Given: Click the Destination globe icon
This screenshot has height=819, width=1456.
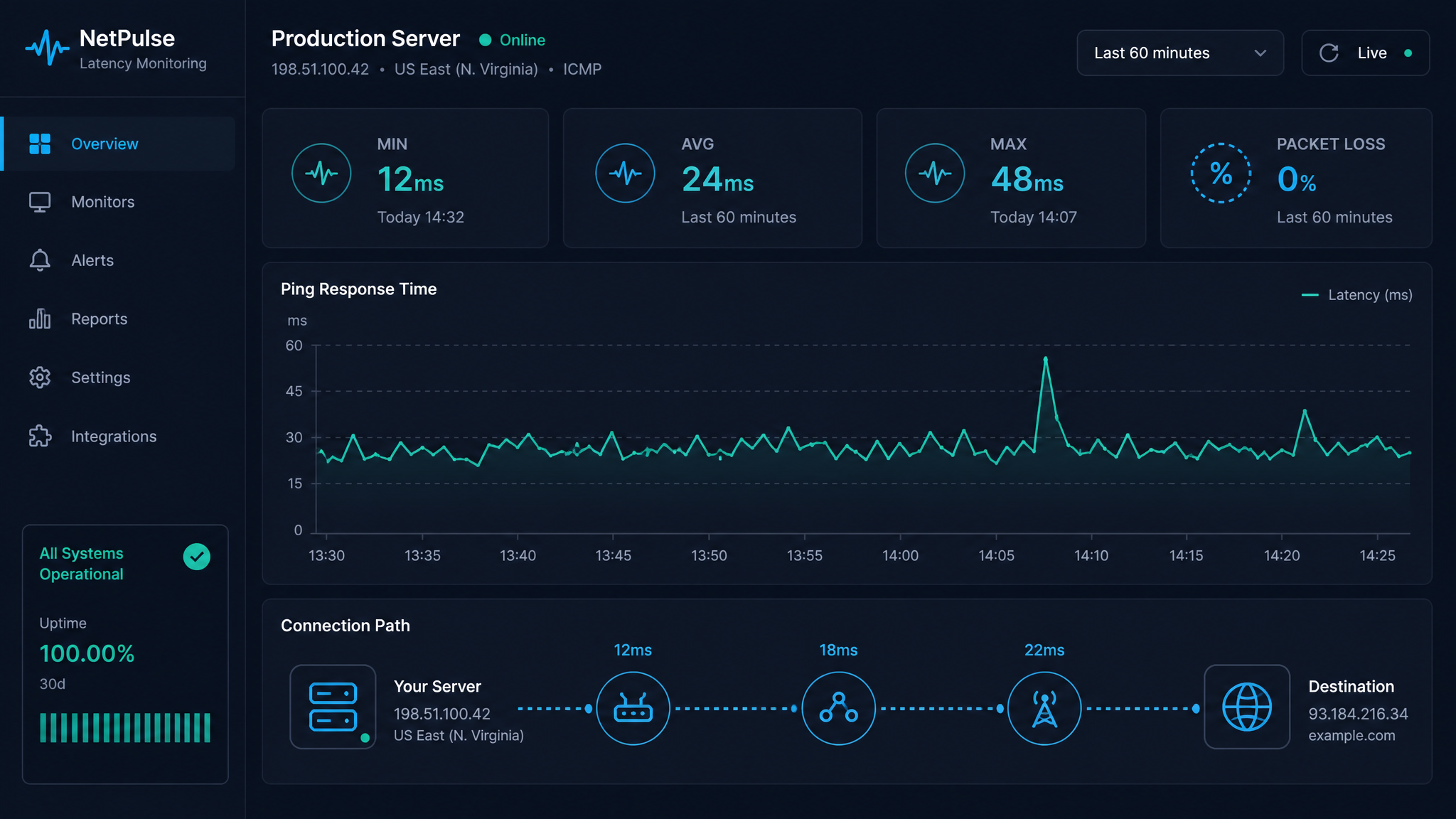Looking at the screenshot, I should pos(1247,707).
